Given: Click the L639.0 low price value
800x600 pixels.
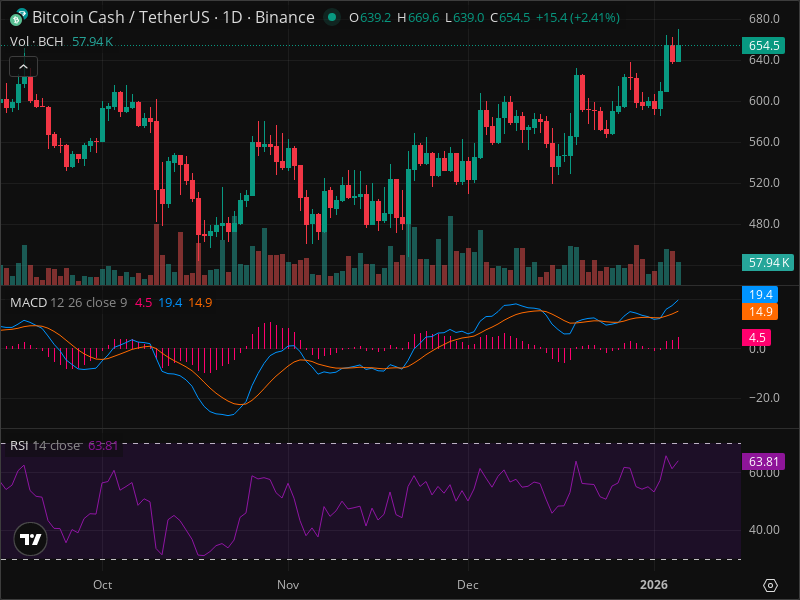Looking at the screenshot, I should tap(465, 18).
